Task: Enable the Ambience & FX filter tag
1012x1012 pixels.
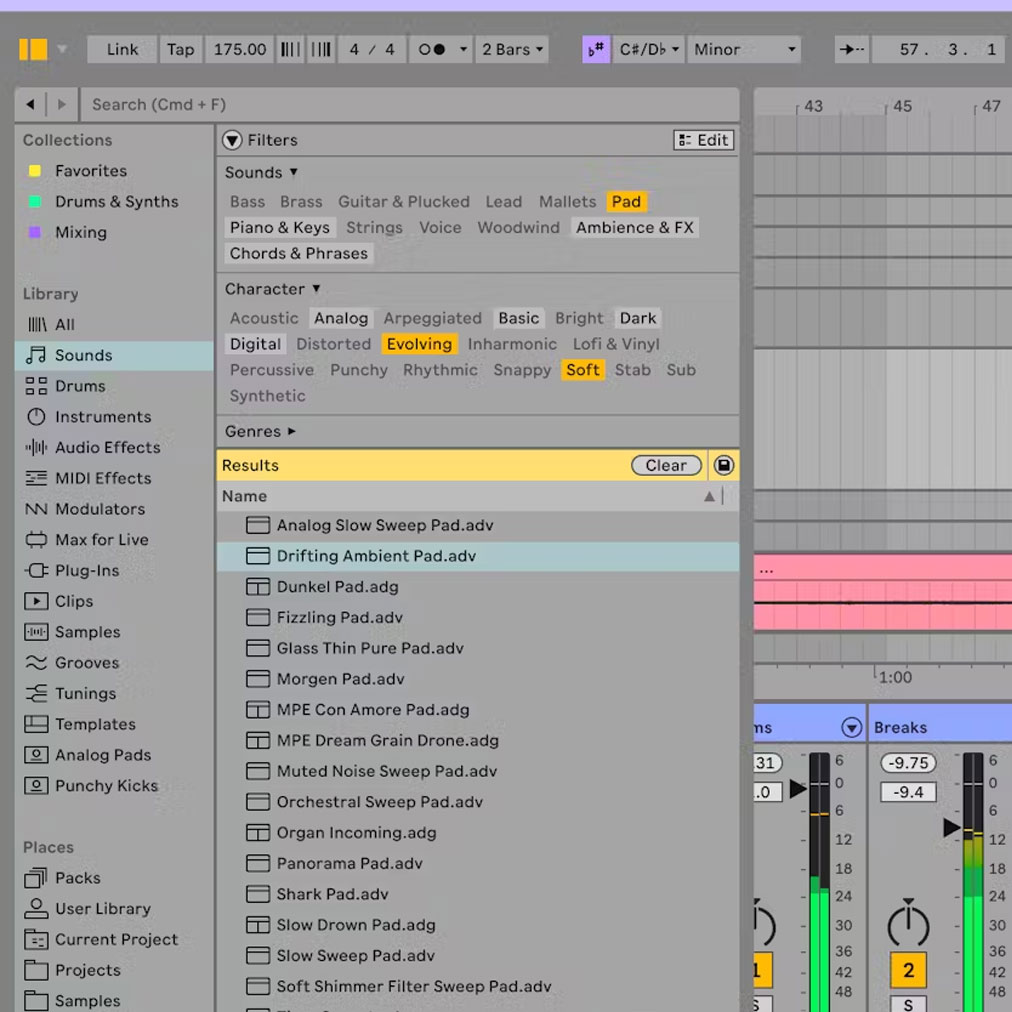Action: point(634,227)
